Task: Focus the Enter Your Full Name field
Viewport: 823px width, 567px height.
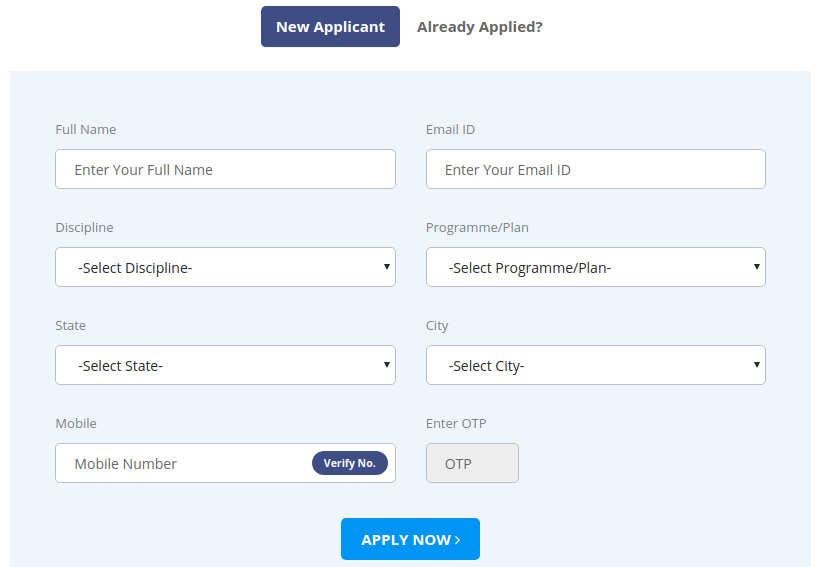Action: click(225, 169)
